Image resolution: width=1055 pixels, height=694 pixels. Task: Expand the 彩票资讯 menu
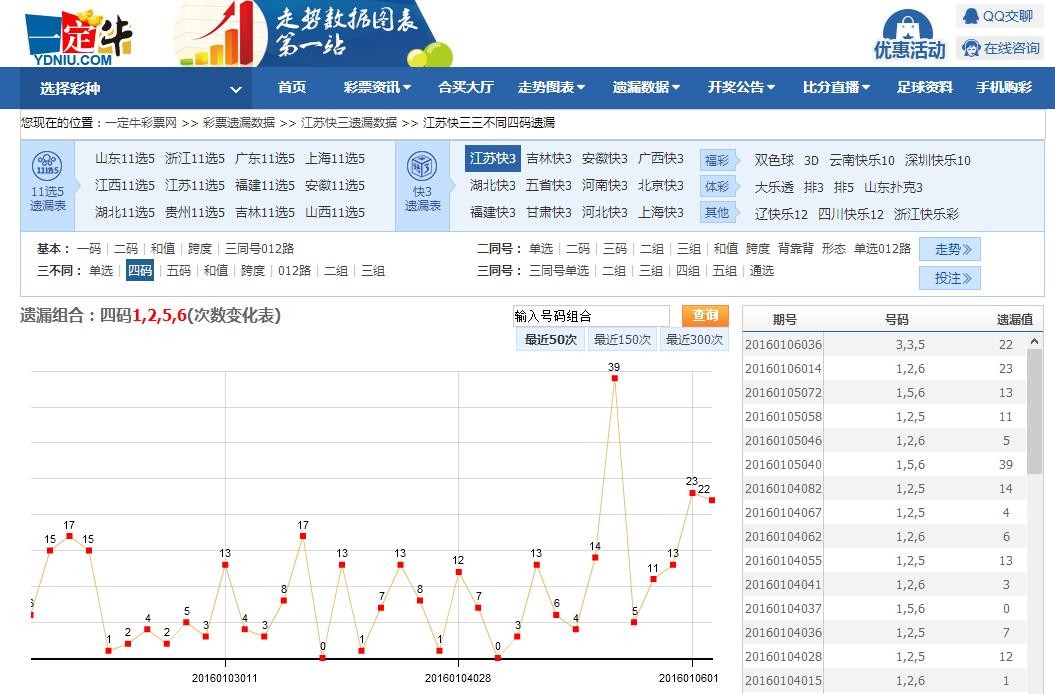coord(377,88)
